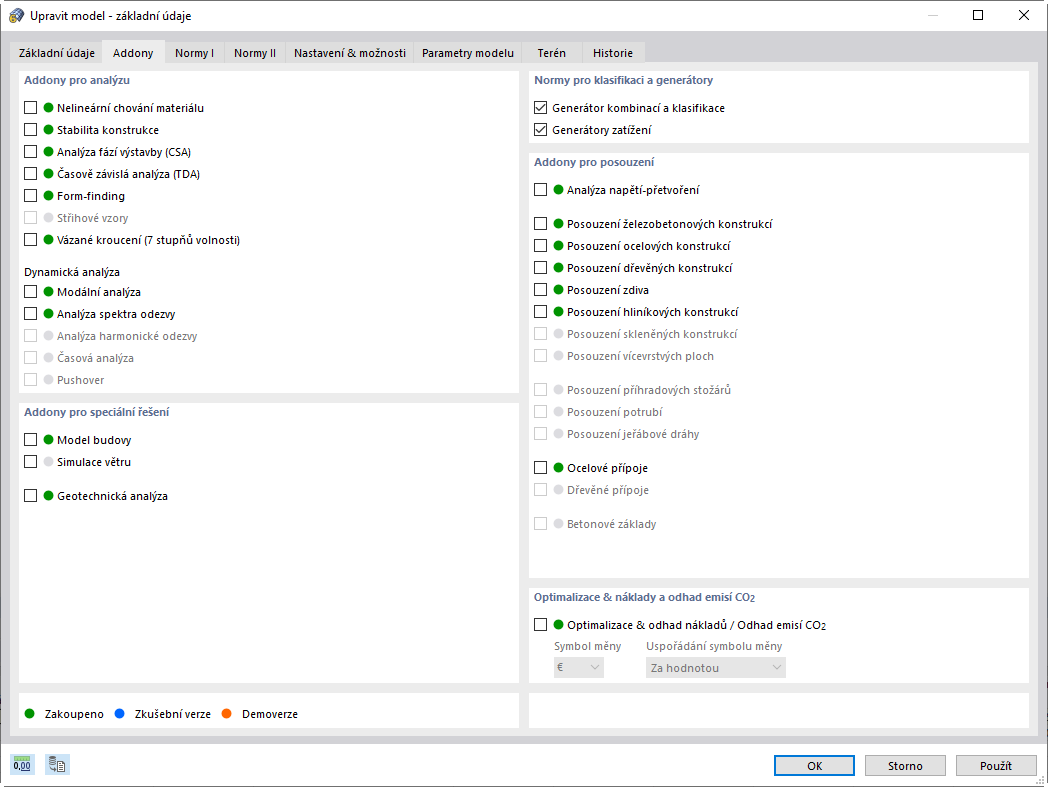Enable Nelineární chování materiálu checkbox

pyautogui.click(x=31, y=108)
